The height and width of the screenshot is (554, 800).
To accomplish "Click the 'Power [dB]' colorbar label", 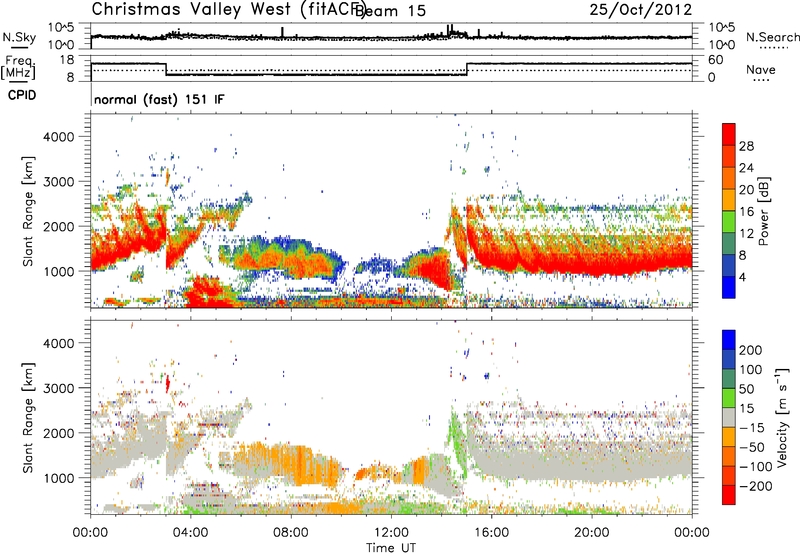I will tap(763, 211).
